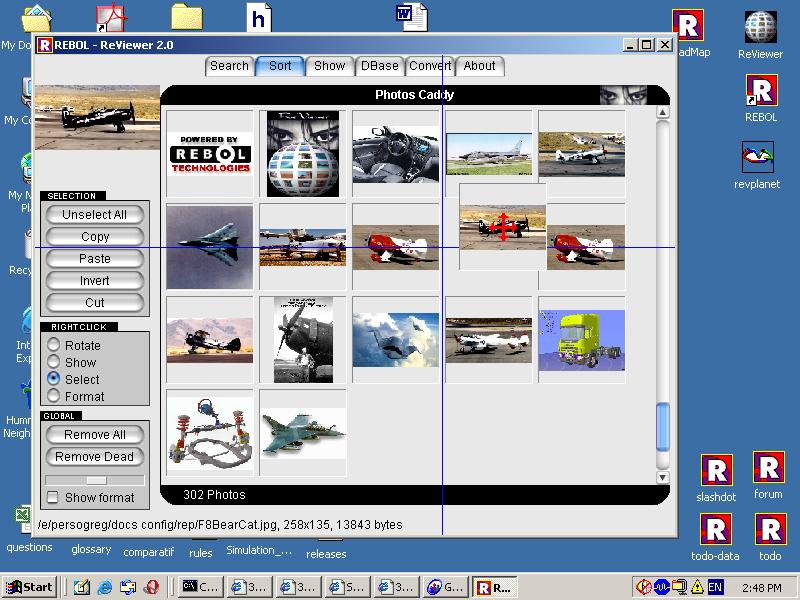Open the revplanet desktop icon

tap(758, 158)
